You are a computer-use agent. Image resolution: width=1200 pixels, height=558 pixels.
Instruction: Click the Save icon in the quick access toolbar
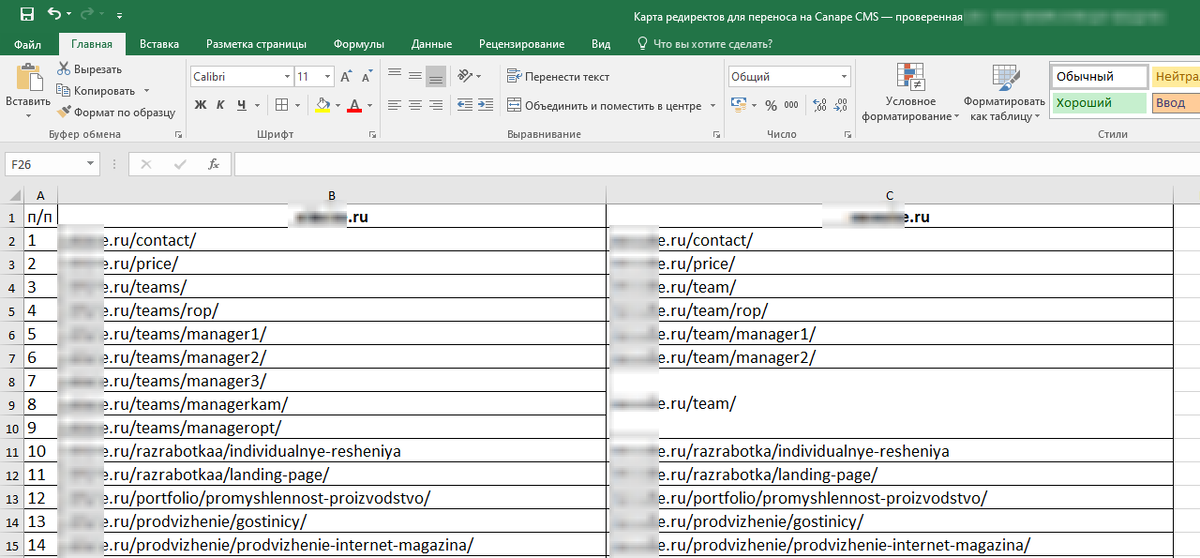26,15
